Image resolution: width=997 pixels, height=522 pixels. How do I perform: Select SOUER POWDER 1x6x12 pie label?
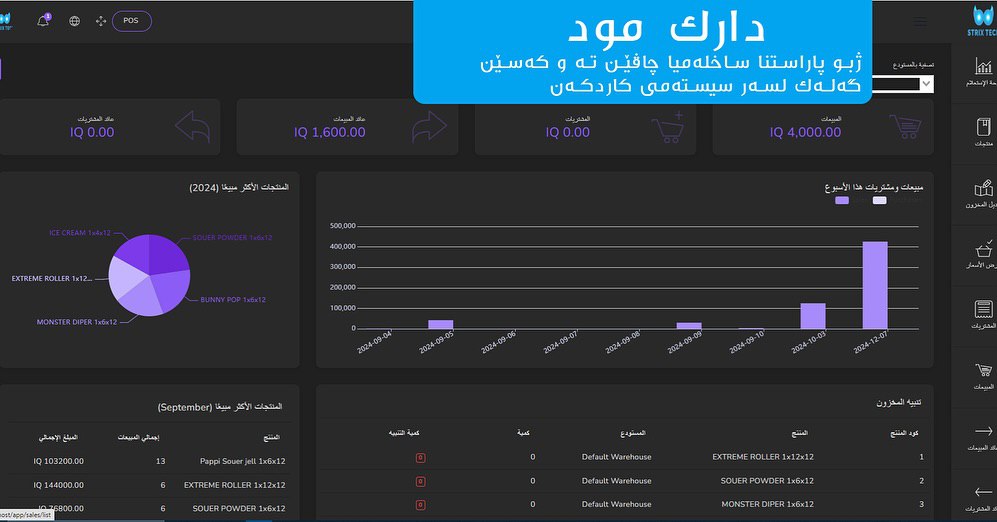(x=232, y=238)
